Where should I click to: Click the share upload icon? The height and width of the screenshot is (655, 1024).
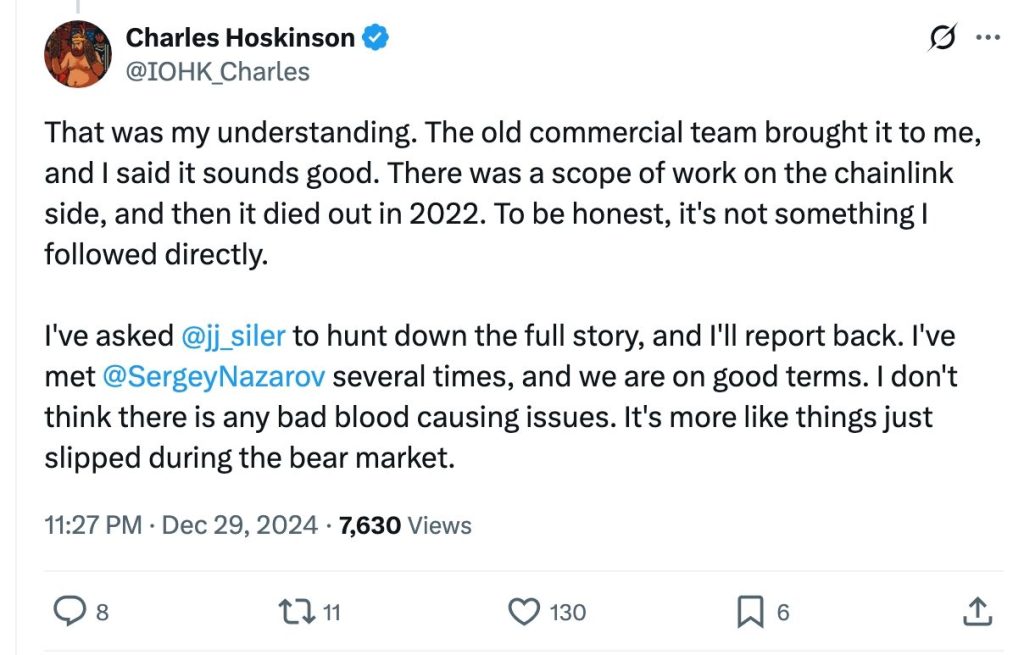point(977,611)
